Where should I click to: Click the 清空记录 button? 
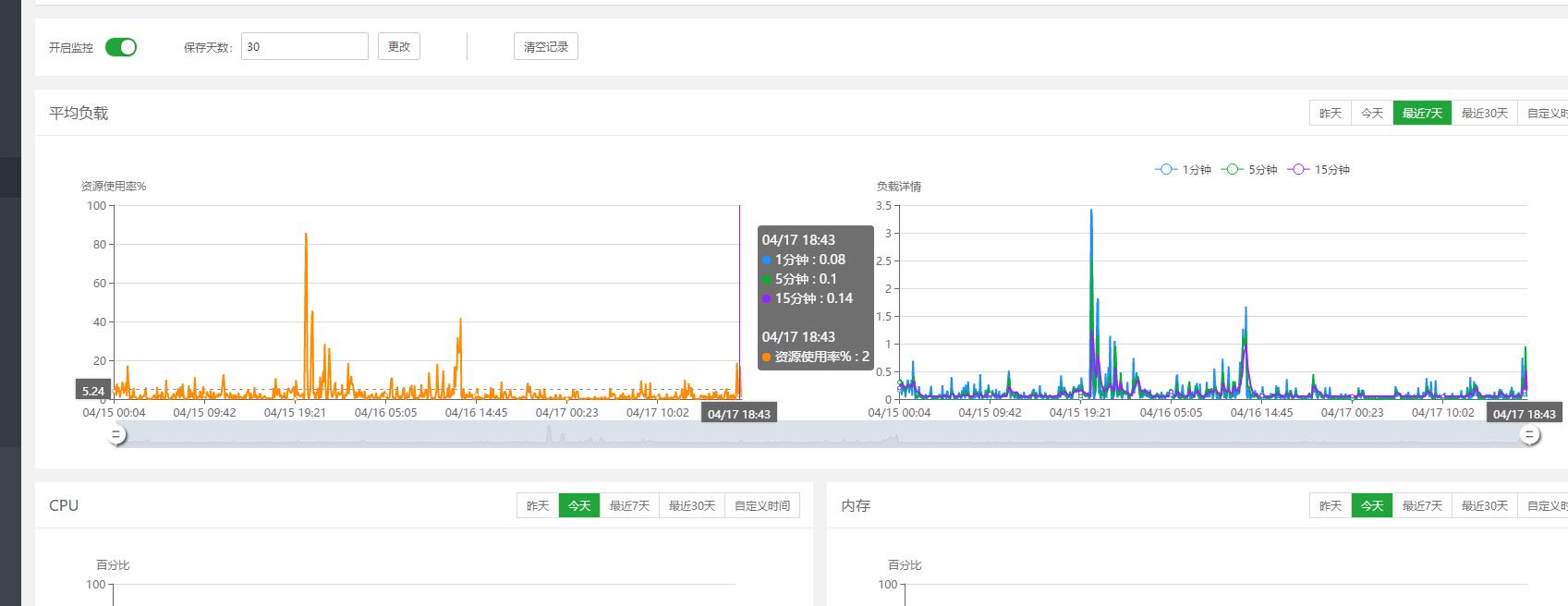pyautogui.click(x=545, y=47)
